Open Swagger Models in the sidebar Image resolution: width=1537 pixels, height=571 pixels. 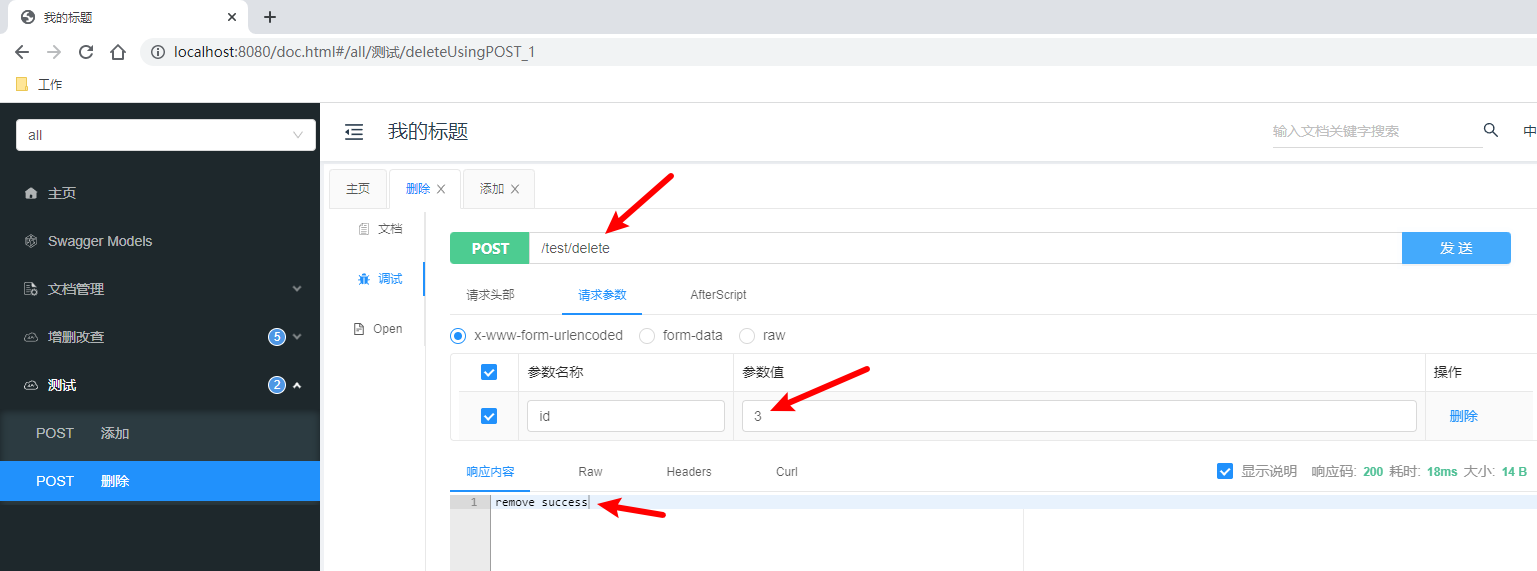point(160,241)
